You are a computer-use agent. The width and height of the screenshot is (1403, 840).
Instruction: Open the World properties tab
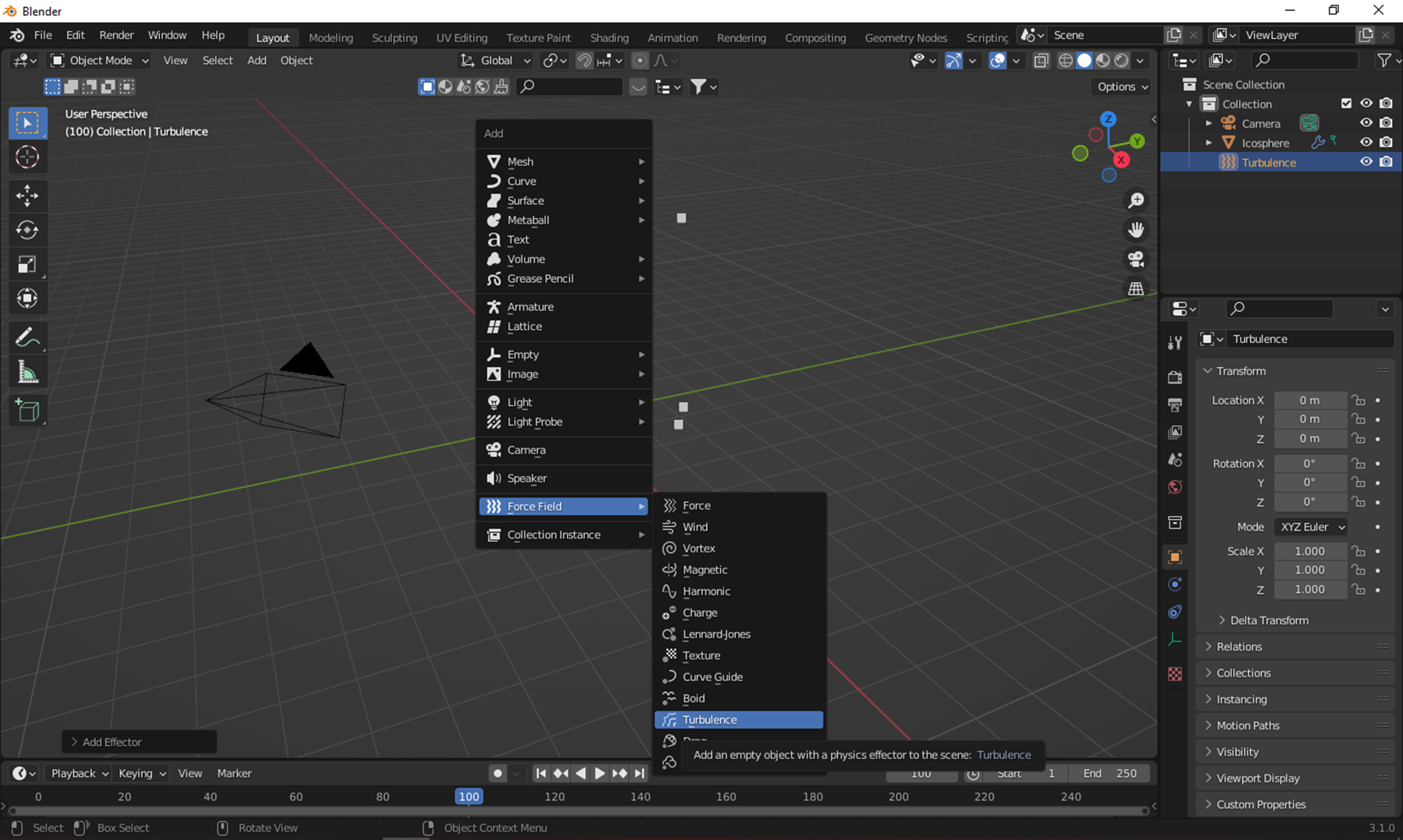click(x=1175, y=487)
